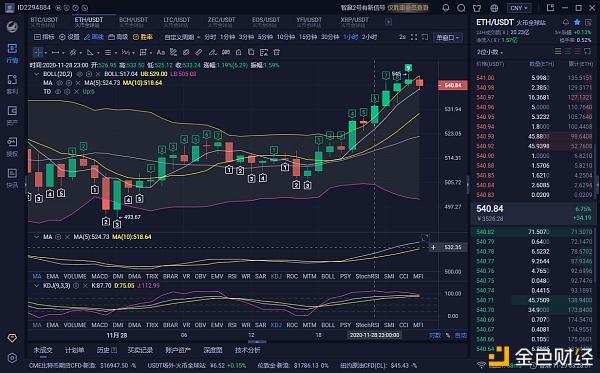This screenshot has height=373, width=600.
Task: Click the diamond VIP sidebar icon
Action: pyautogui.click(x=12, y=338)
